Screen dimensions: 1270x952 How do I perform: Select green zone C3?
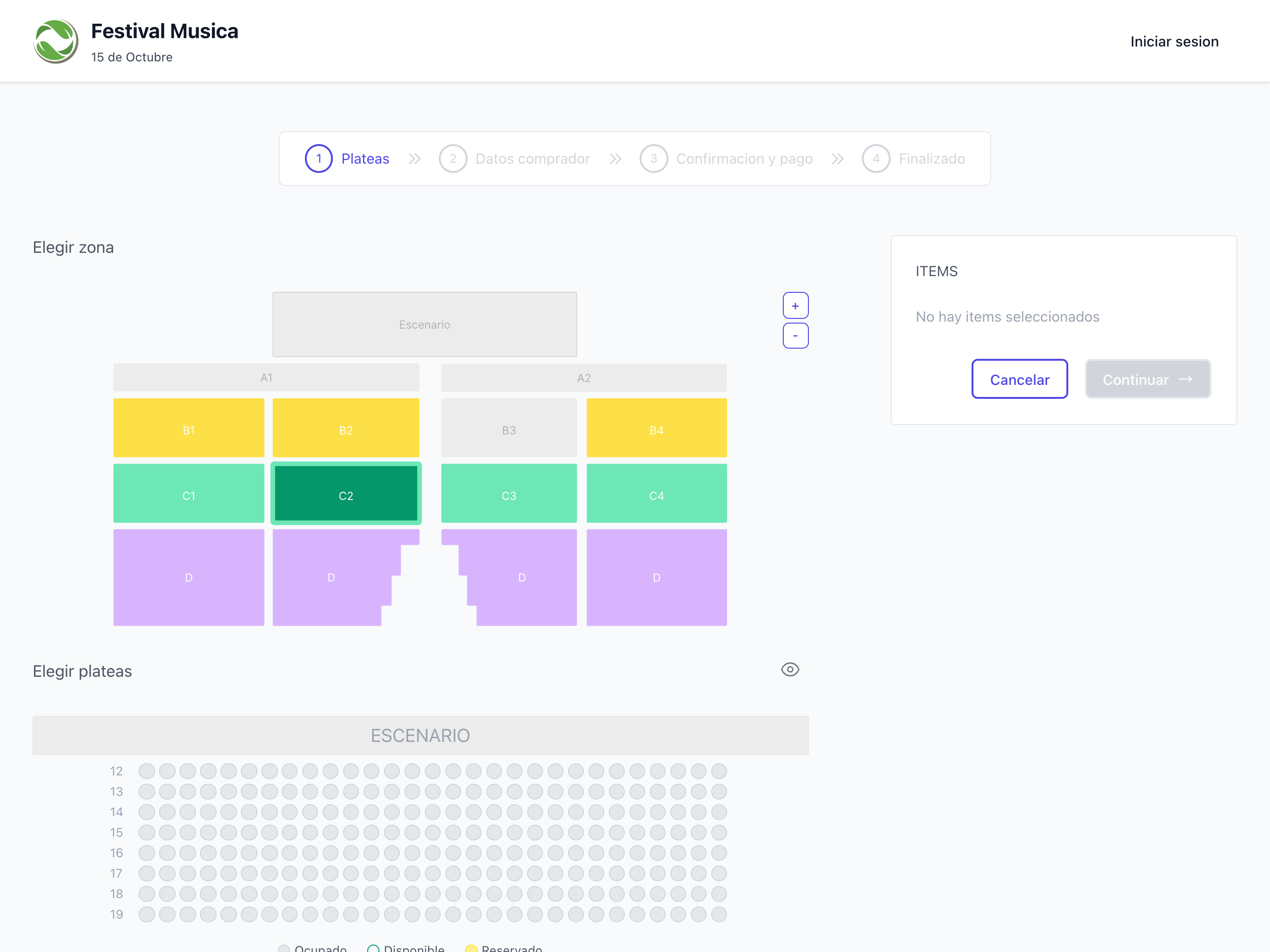509,493
